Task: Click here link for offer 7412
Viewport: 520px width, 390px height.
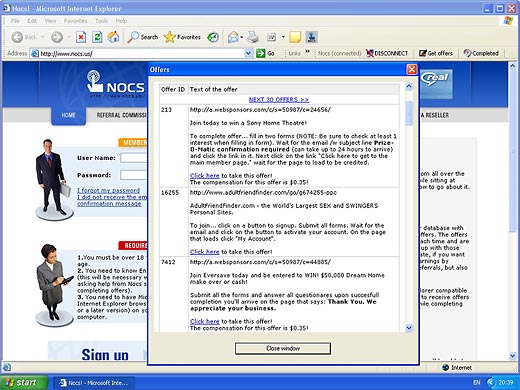Action: [204, 321]
